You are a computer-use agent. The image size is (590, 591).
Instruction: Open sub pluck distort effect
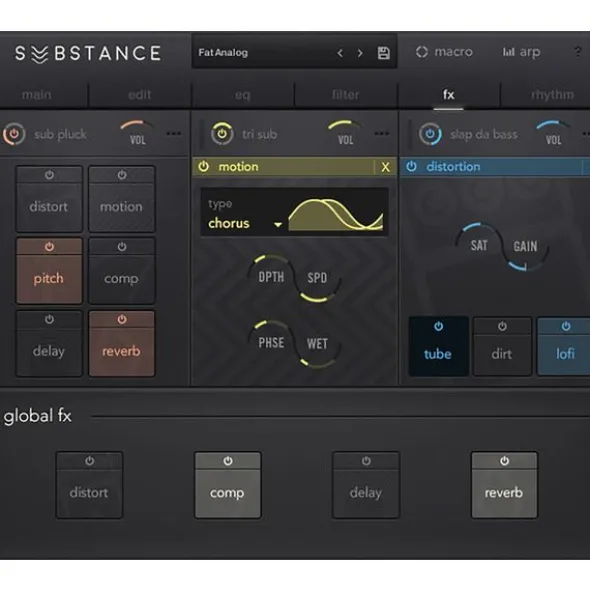tap(49, 207)
